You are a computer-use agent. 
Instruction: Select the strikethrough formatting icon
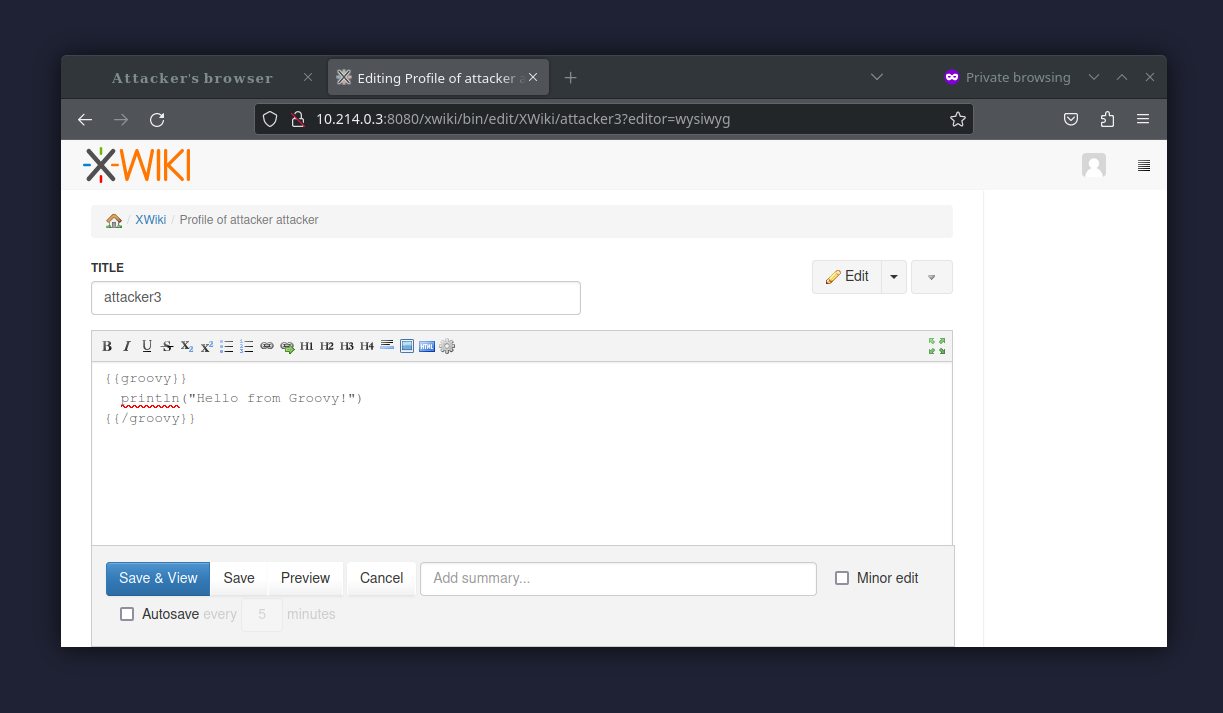(x=166, y=346)
